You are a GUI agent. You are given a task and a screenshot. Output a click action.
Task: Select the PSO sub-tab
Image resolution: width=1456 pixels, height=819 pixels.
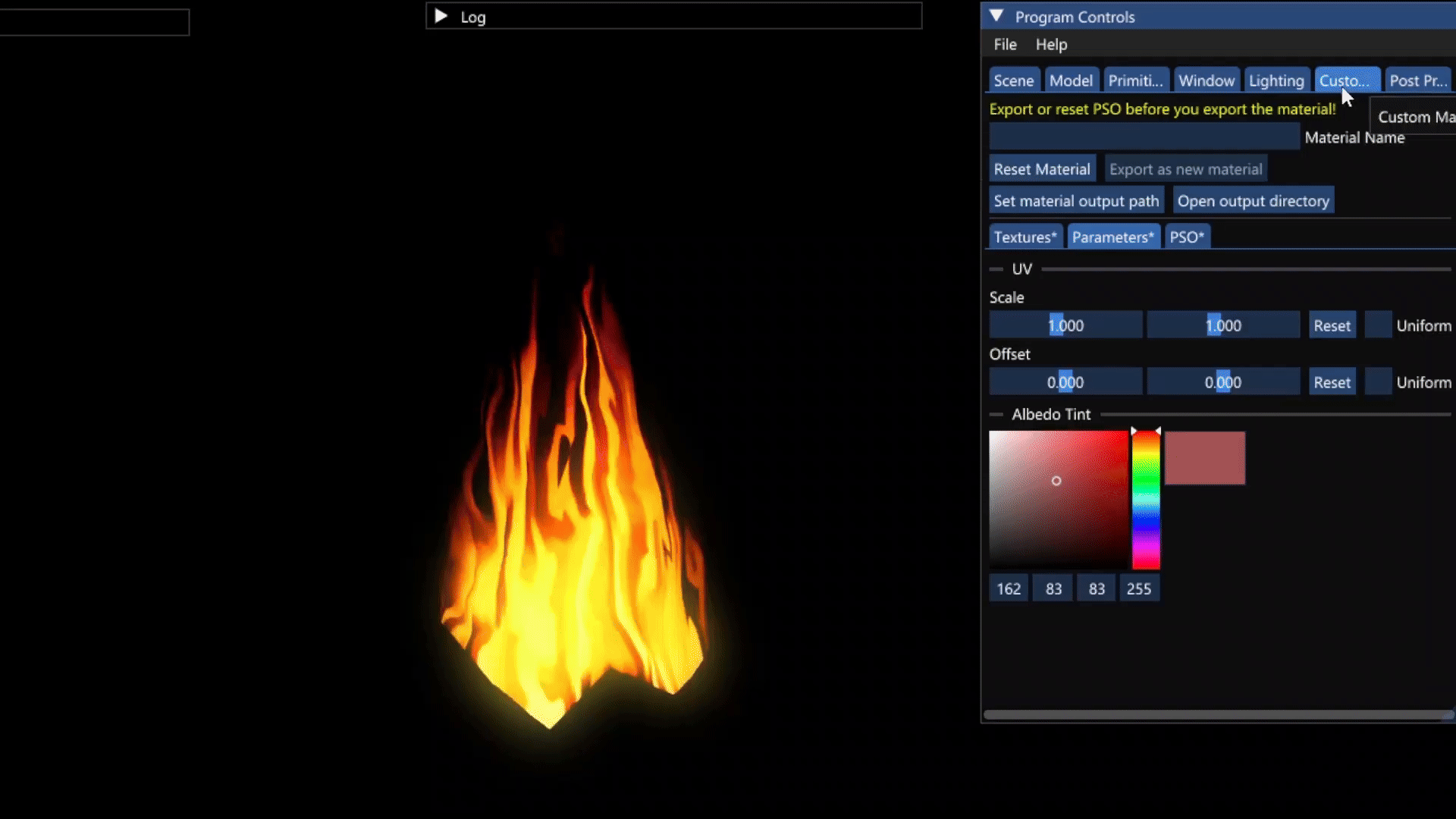[x=1186, y=237]
